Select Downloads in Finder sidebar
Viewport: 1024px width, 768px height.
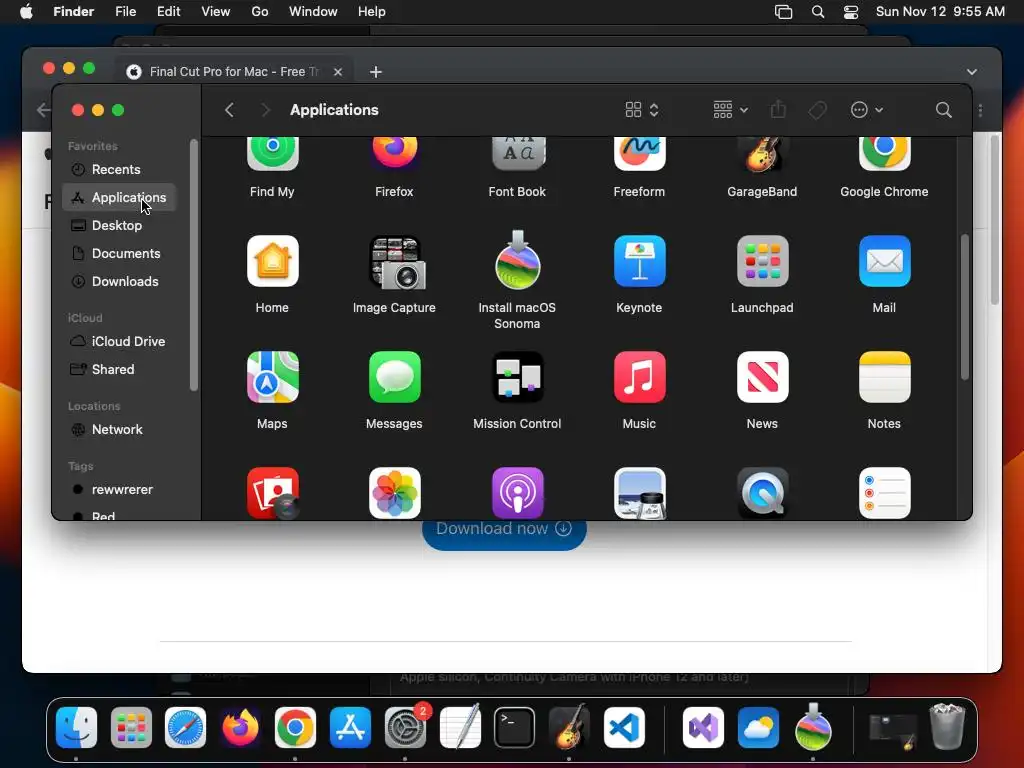click(119, 281)
